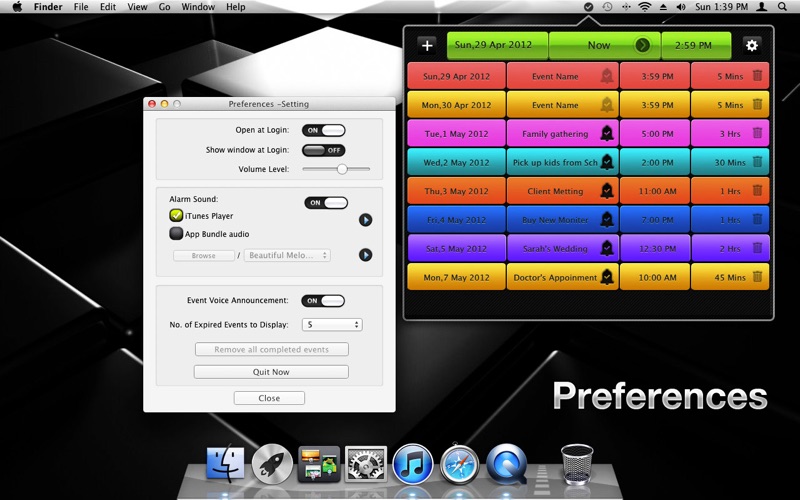Open the File menu
The width and height of the screenshot is (800, 500).
tap(81, 7)
